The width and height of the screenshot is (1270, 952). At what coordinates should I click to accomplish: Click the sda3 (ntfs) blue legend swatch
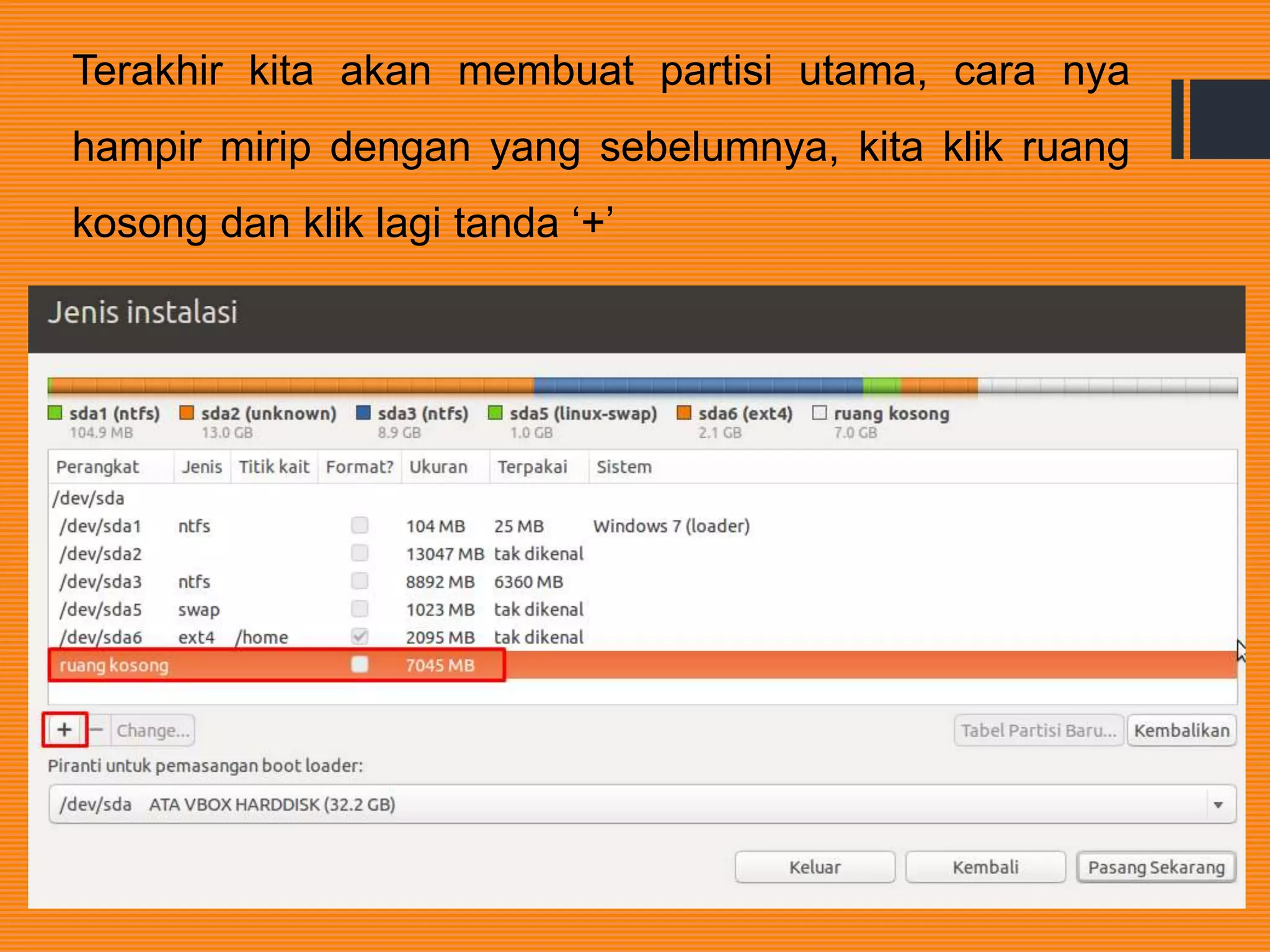[x=363, y=413]
